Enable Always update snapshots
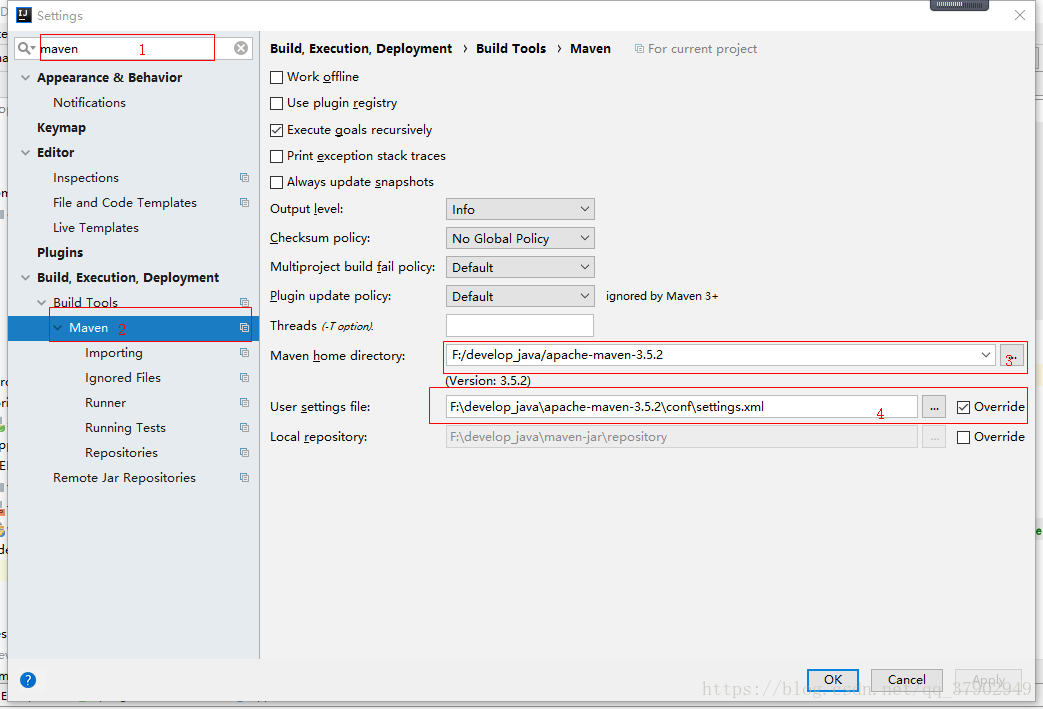 [277, 182]
